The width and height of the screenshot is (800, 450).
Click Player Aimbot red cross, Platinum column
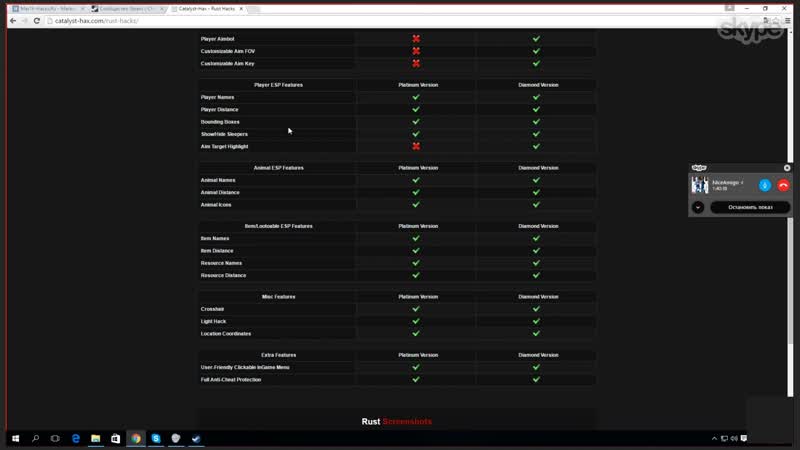pos(416,39)
